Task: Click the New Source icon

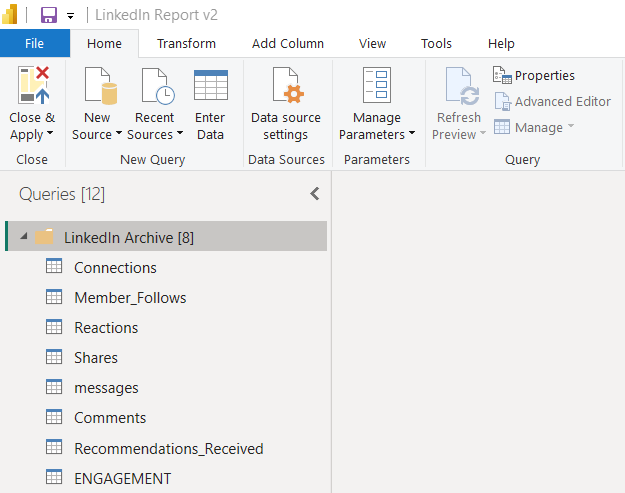Action: (x=100, y=86)
